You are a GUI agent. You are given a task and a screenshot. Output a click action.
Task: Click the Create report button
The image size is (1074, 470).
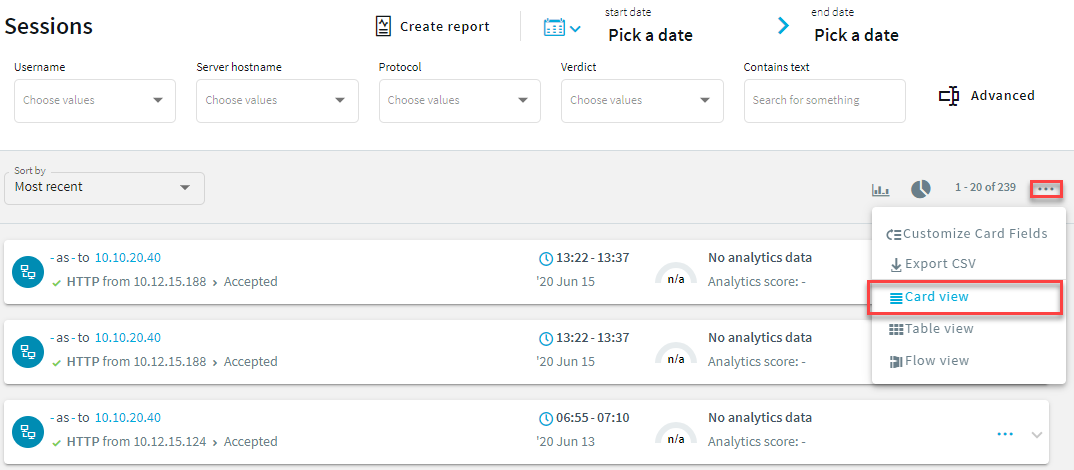point(432,26)
